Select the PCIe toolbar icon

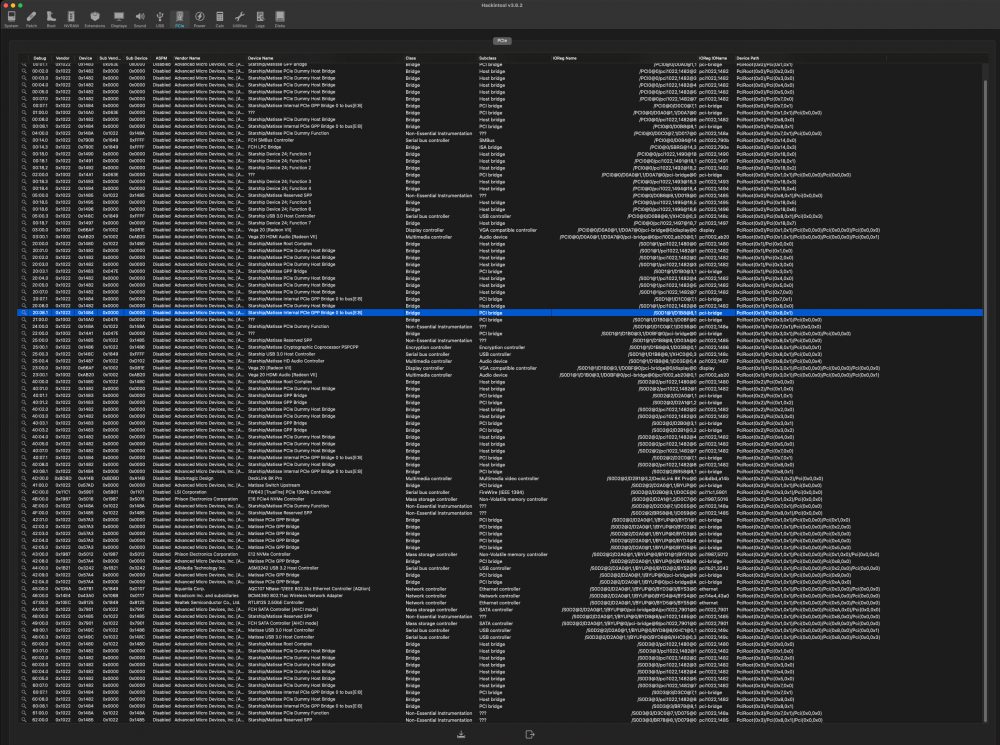[179, 18]
